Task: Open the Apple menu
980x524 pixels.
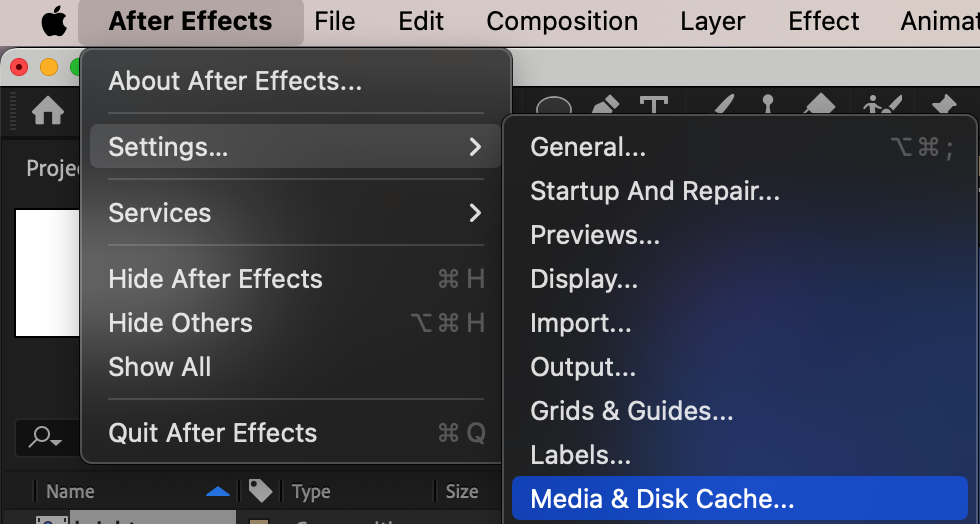Action: tap(53, 21)
